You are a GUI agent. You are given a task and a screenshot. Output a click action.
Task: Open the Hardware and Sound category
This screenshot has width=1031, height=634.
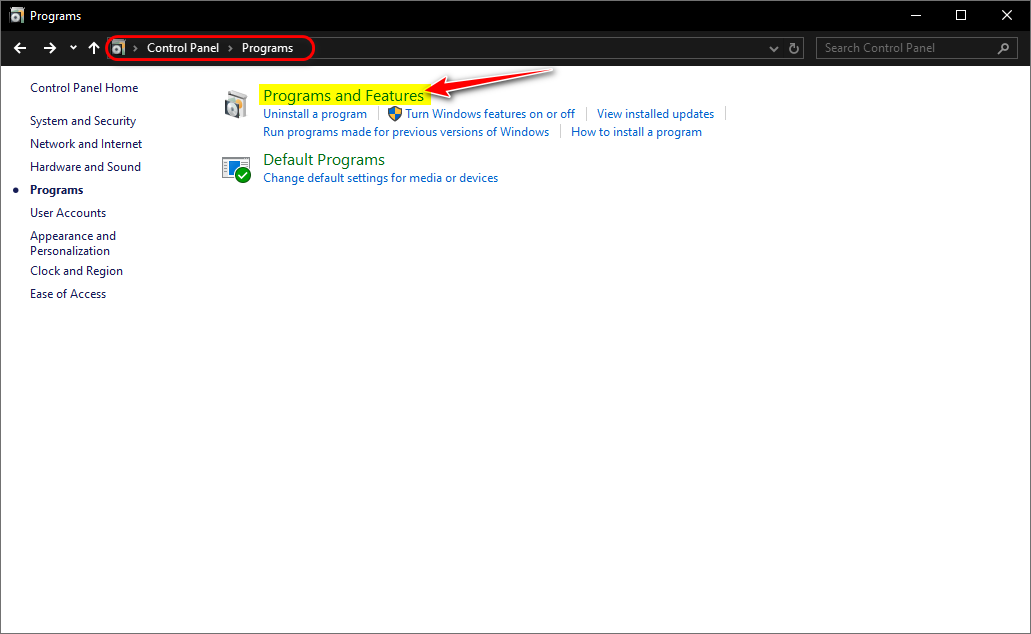tap(85, 166)
